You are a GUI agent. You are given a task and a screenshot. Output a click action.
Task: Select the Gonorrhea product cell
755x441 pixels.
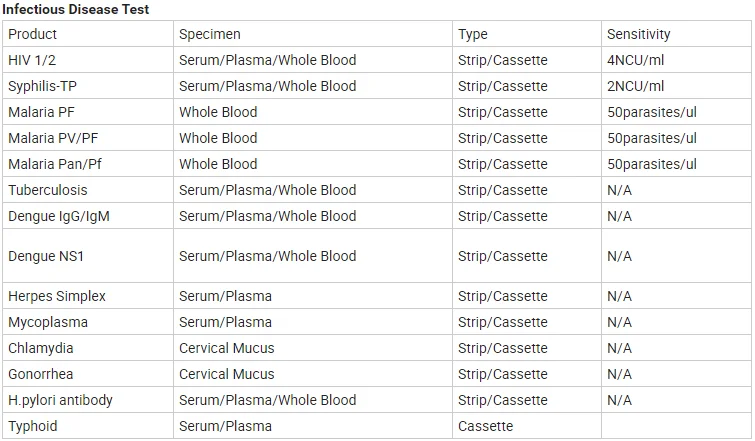(42, 374)
